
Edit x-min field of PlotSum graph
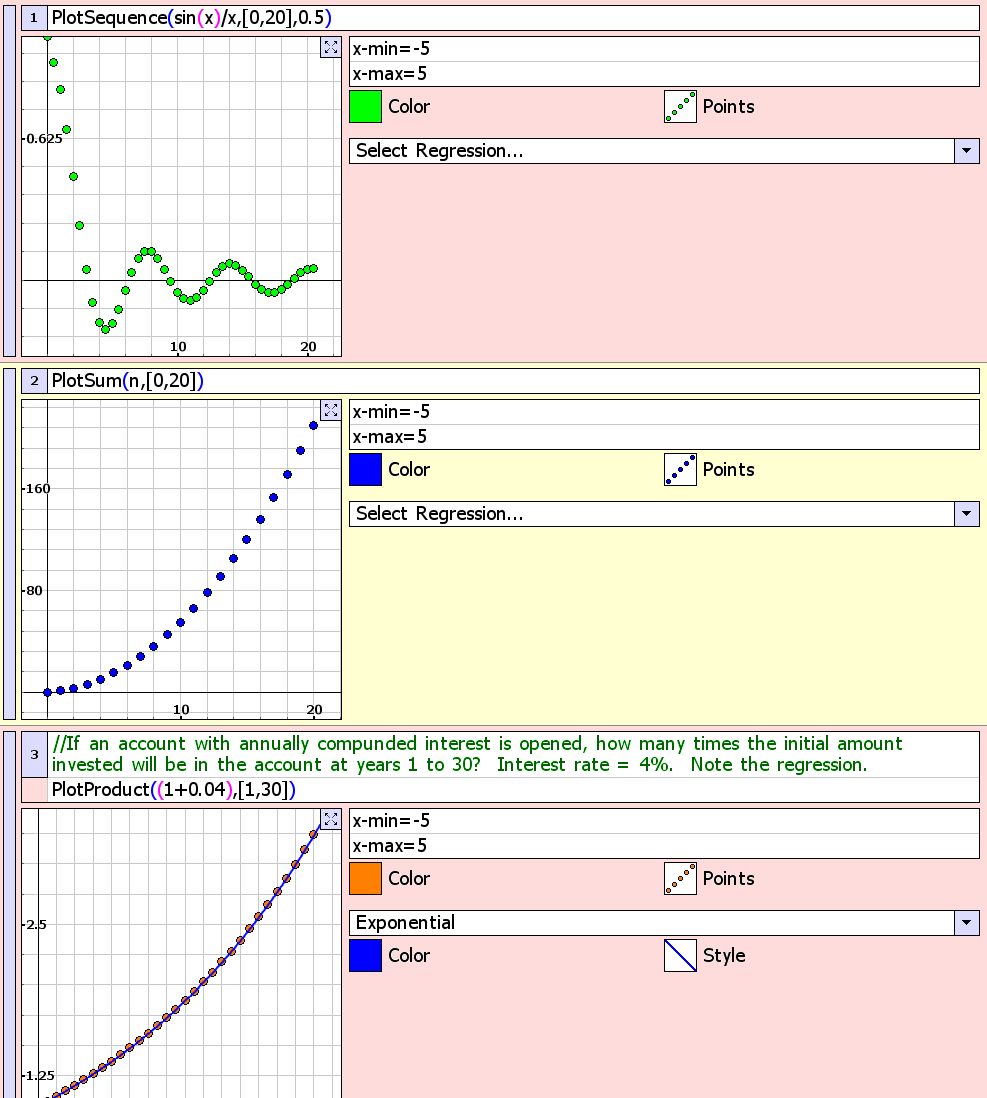(664, 412)
